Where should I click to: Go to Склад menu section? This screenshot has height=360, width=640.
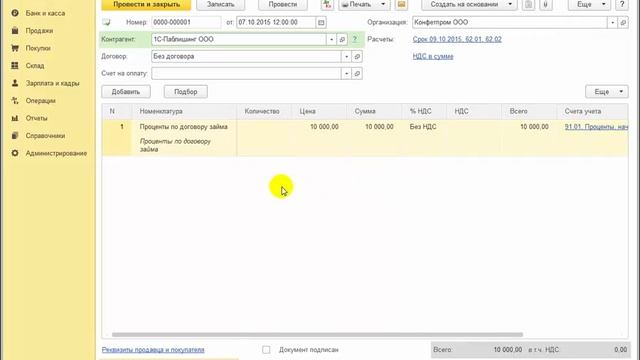(x=35, y=65)
